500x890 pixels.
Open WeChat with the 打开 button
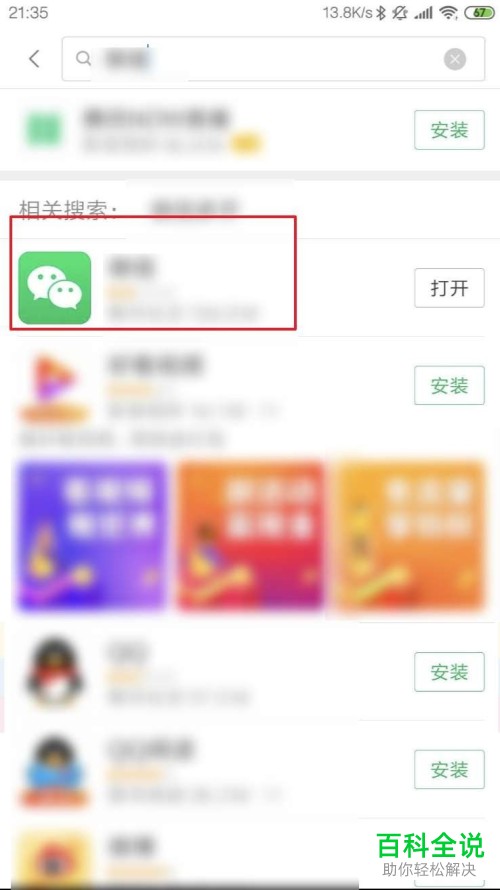coord(449,288)
